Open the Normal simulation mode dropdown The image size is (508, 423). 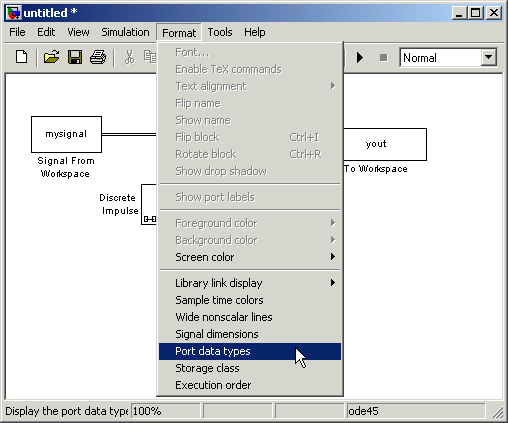488,58
